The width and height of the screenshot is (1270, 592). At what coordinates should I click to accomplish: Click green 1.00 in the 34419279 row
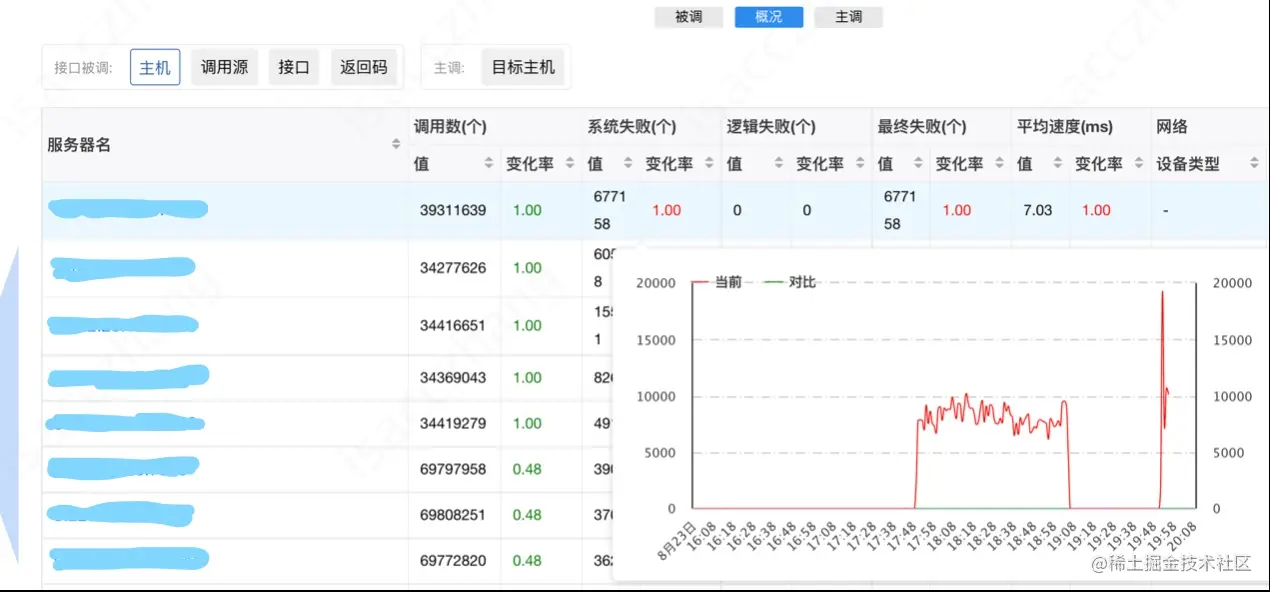tap(527, 424)
